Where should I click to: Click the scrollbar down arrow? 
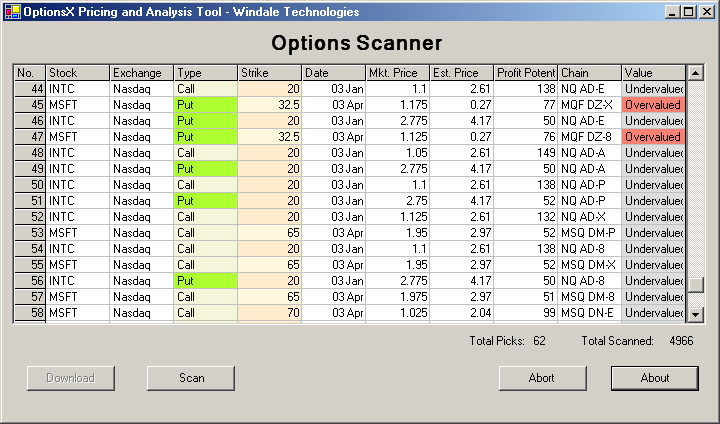pyautogui.click(x=696, y=315)
